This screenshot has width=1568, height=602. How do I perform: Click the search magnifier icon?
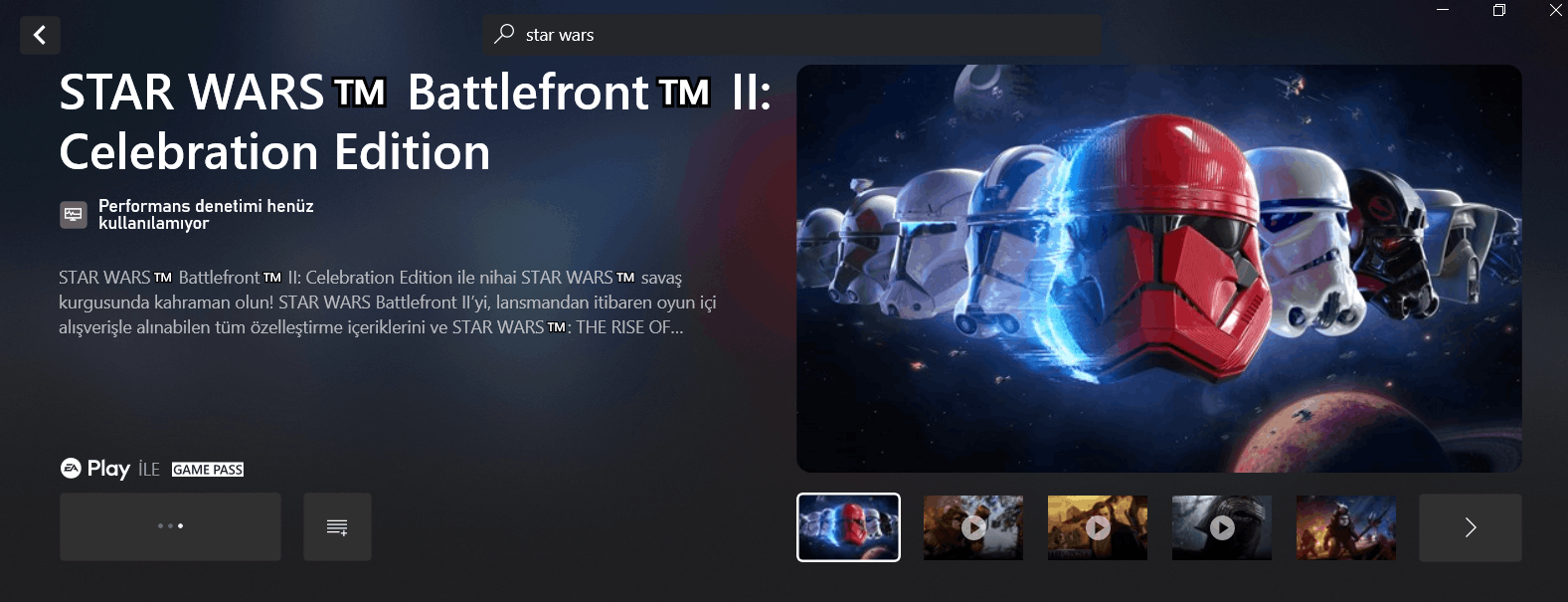(x=504, y=34)
